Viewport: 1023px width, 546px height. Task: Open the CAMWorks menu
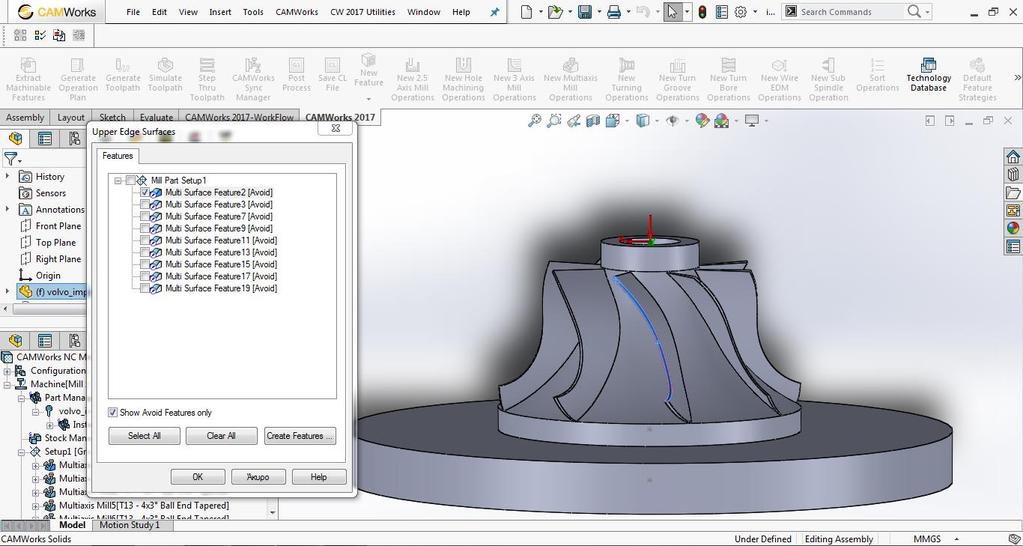297,12
